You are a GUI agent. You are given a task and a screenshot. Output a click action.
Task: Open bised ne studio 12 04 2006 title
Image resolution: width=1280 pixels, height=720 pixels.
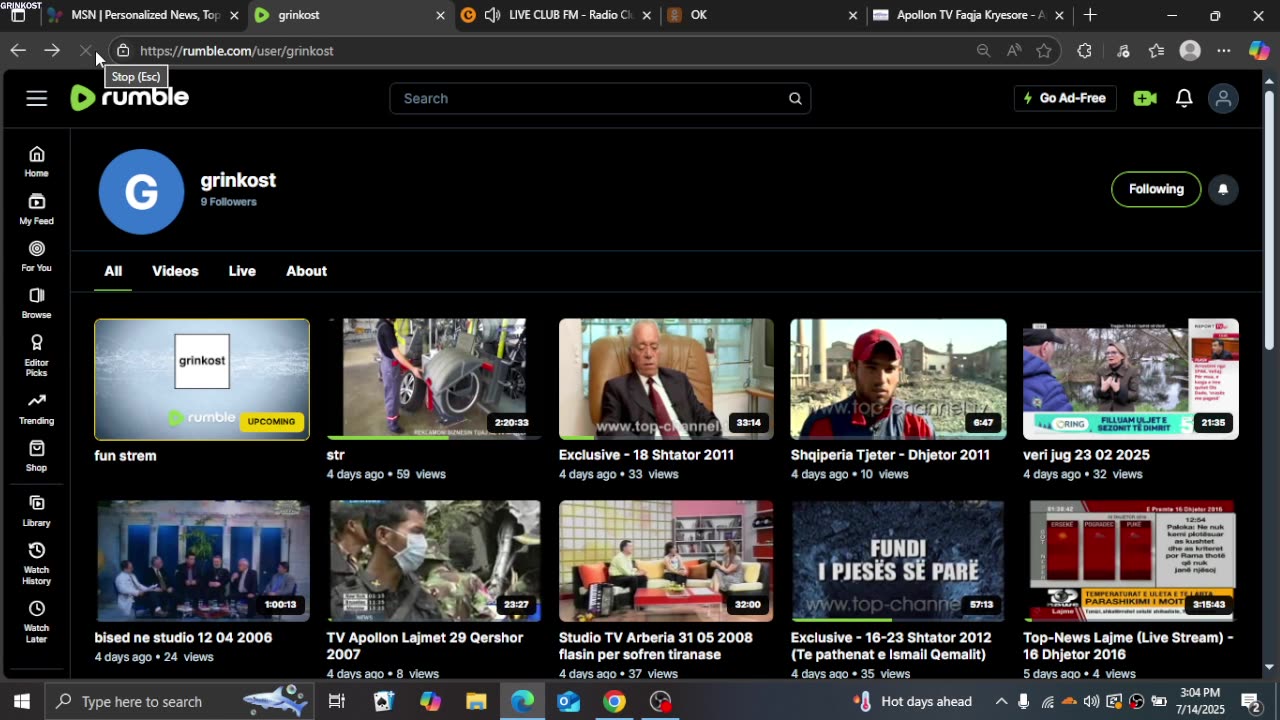tap(183, 637)
